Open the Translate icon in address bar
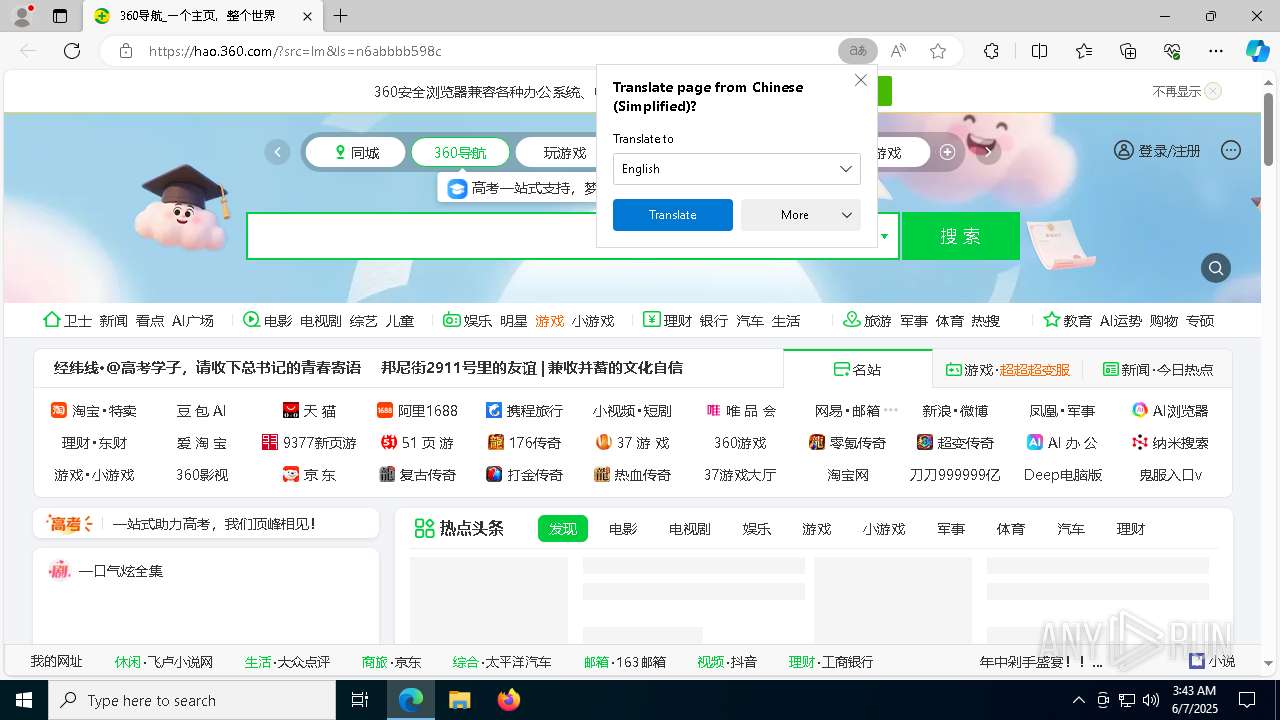The height and width of the screenshot is (720, 1280). 858,51
